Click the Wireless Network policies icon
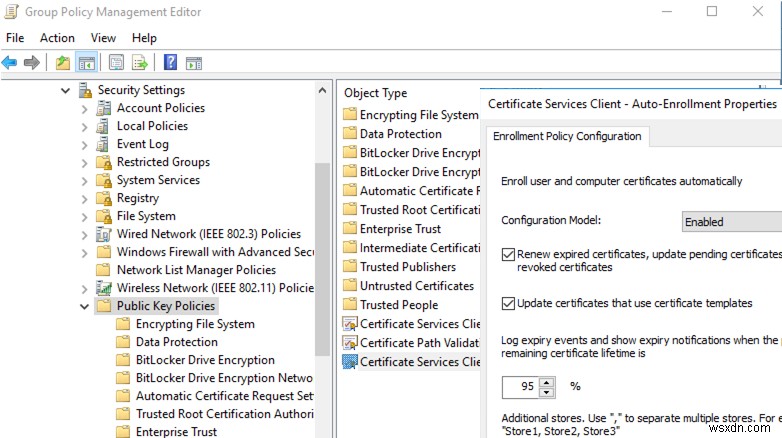 pyautogui.click(x=103, y=288)
